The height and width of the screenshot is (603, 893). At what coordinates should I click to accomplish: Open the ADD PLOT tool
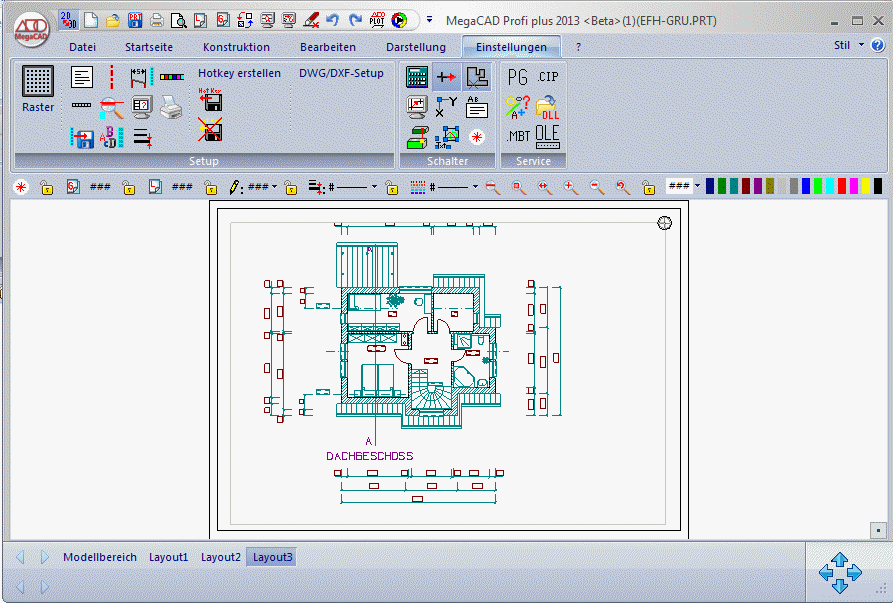(377, 20)
